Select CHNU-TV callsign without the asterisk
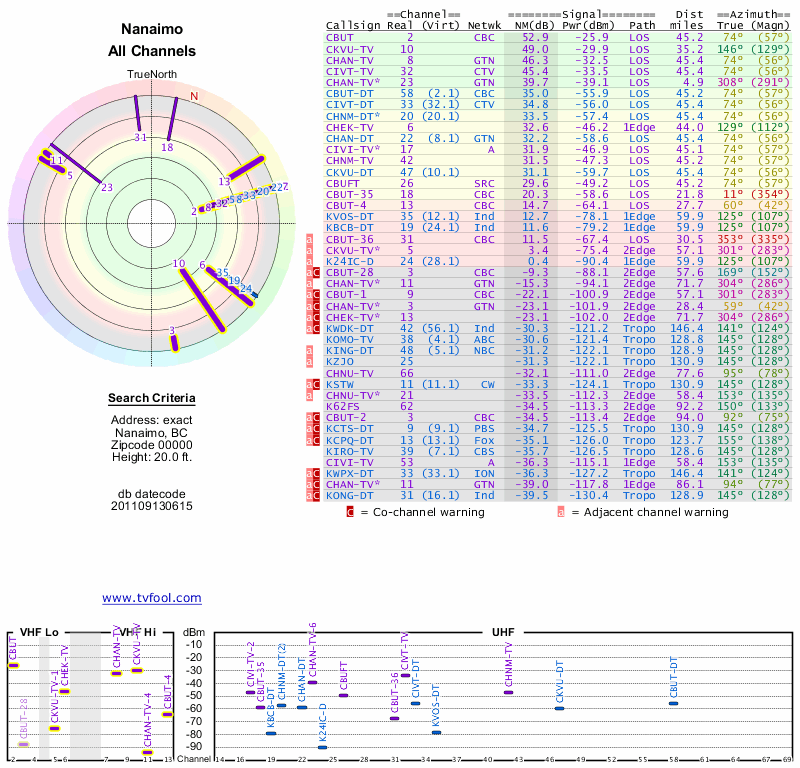The height and width of the screenshot is (768, 800). click(349, 374)
